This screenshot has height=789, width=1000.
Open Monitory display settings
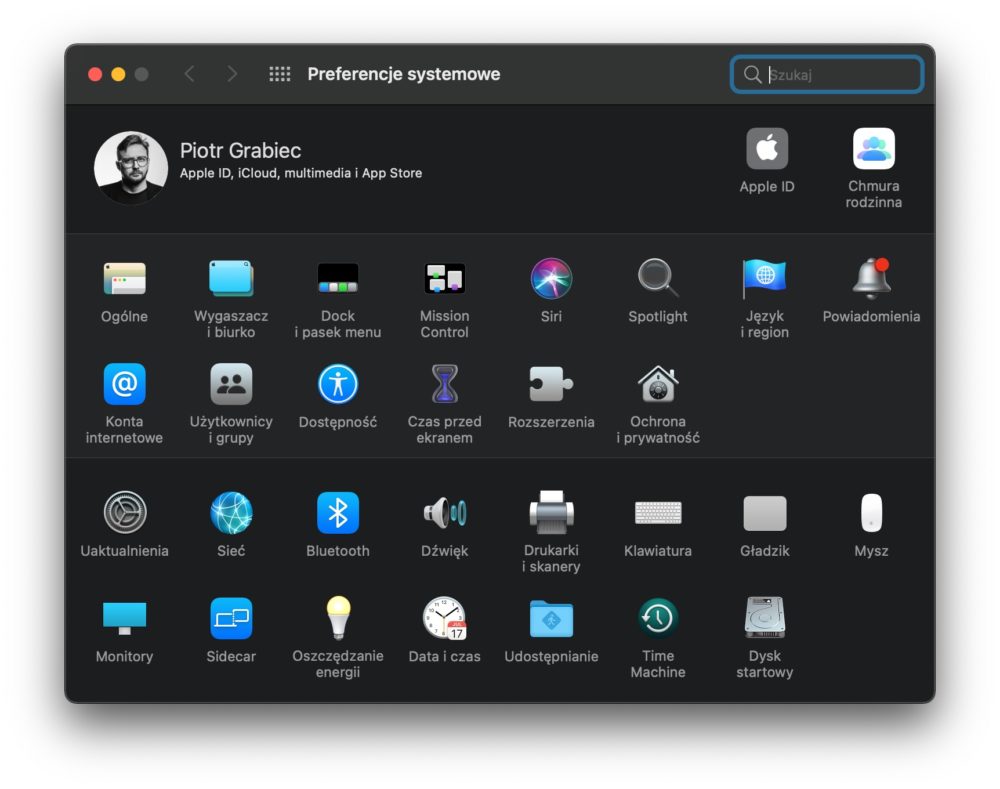click(x=124, y=617)
